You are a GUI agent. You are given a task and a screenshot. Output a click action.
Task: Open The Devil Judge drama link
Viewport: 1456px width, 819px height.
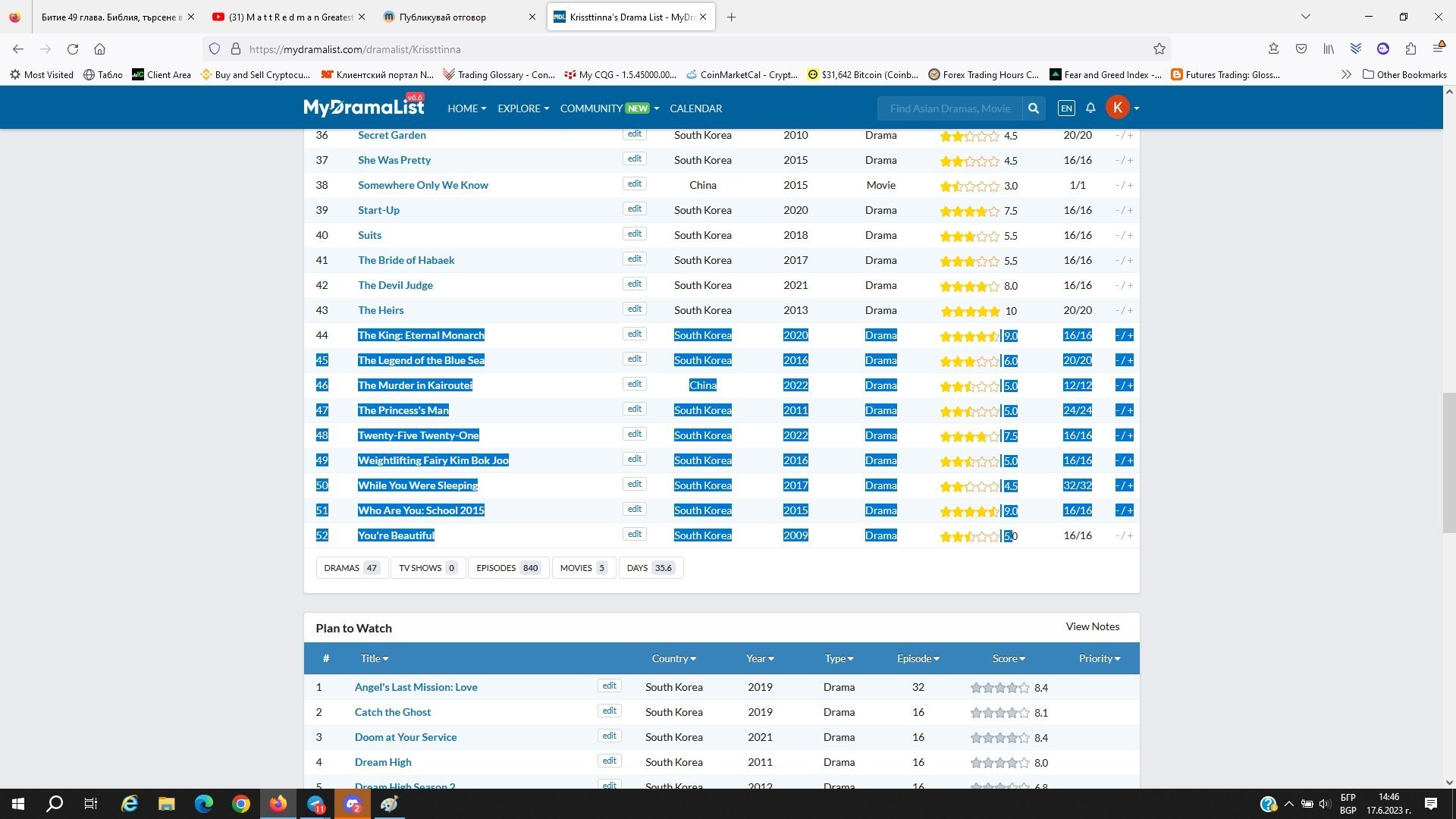click(395, 285)
